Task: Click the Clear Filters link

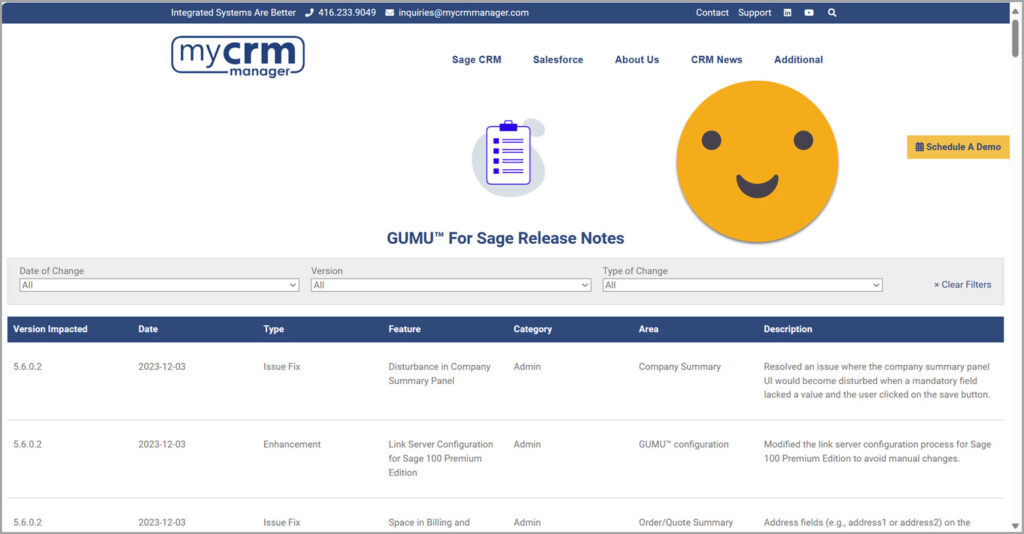Action: 962,285
